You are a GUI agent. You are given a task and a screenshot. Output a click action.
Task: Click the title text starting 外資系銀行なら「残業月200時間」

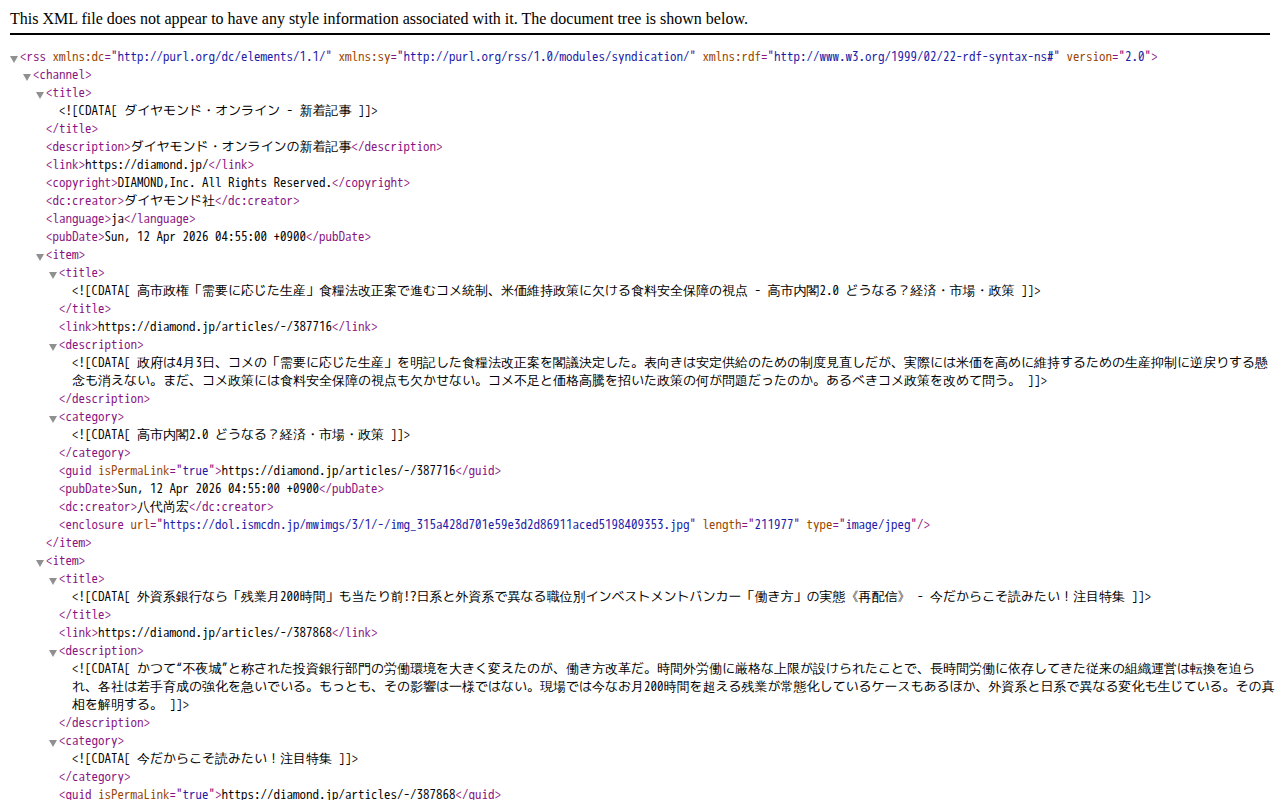click(x=612, y=597)
